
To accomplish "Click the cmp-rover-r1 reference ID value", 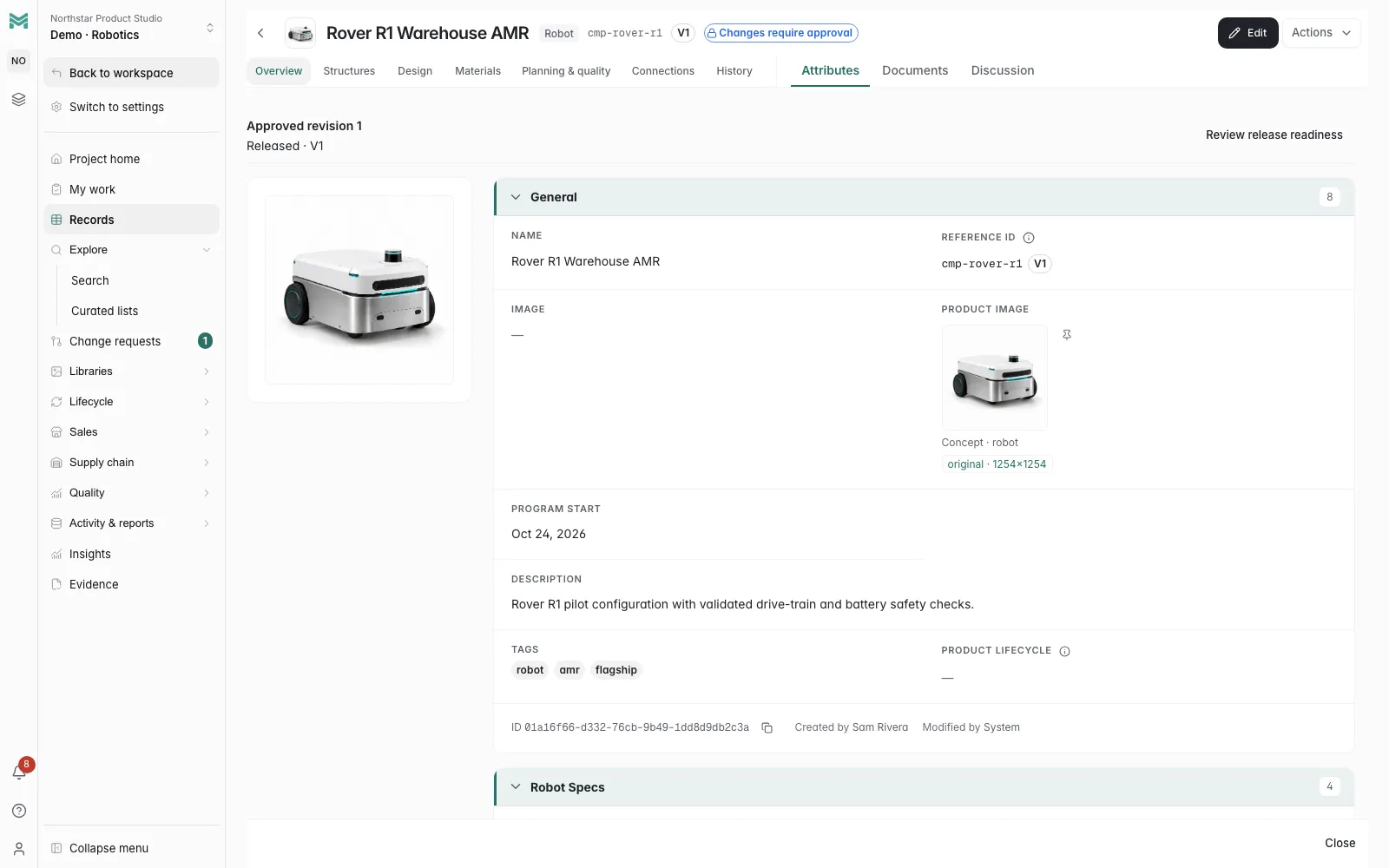I will [x=982, y=264].
